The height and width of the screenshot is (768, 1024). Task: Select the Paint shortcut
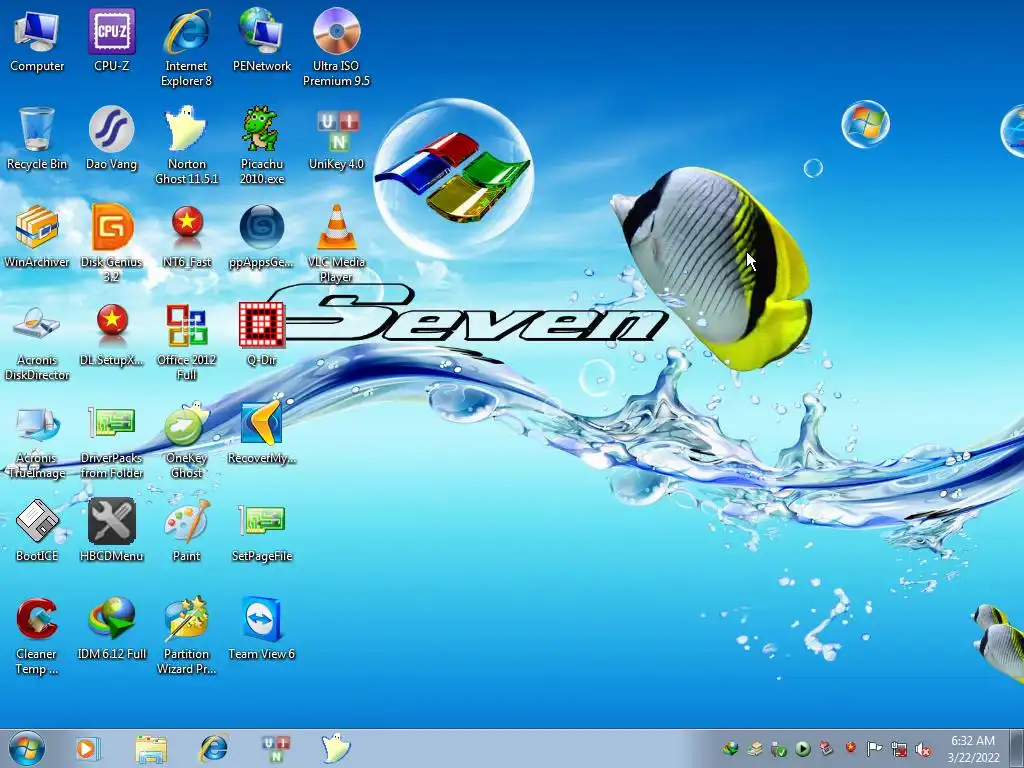(187, 532)
